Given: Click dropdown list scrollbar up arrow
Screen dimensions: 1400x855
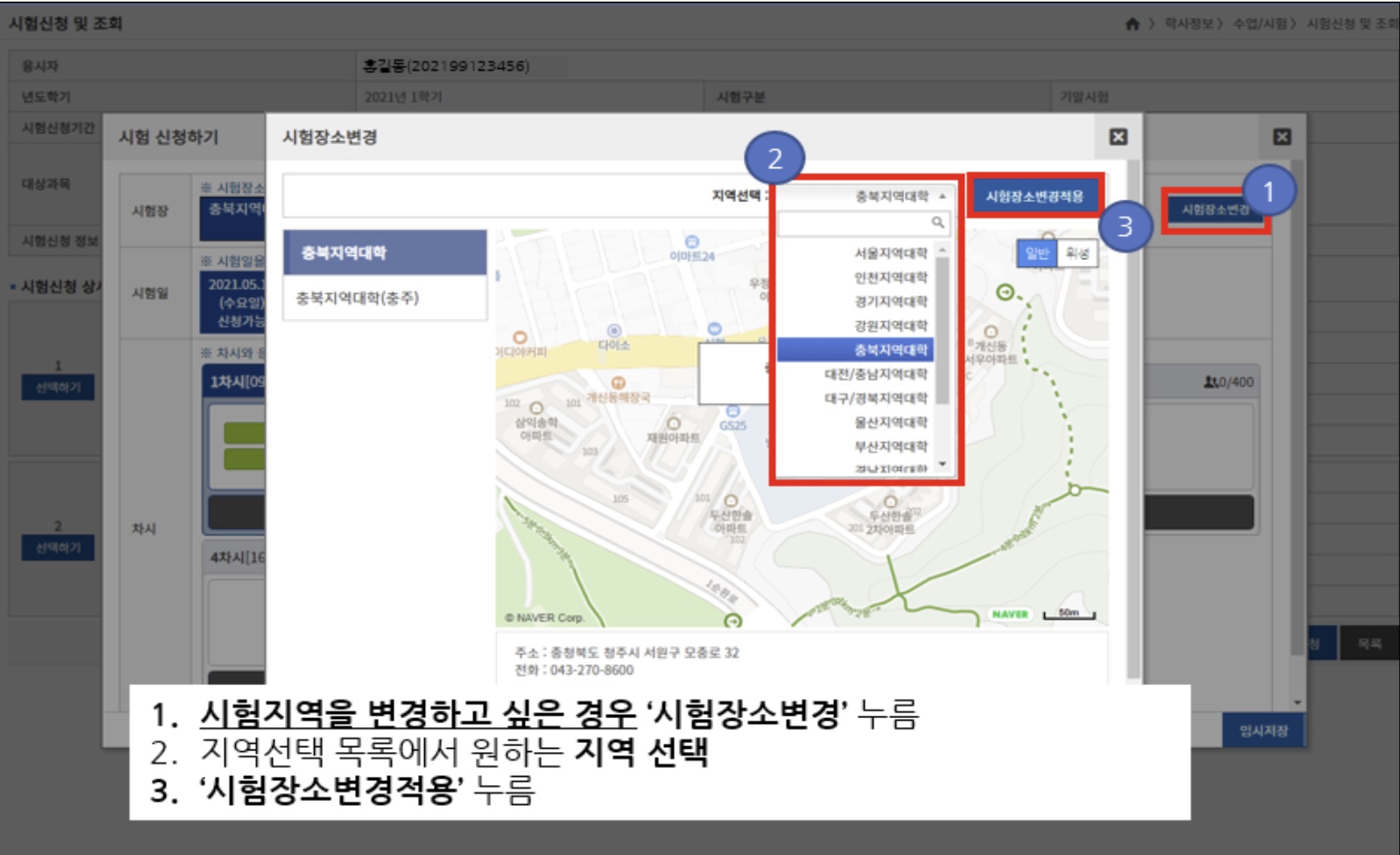Looking at the screenshot, I should (x=943, y=250).
